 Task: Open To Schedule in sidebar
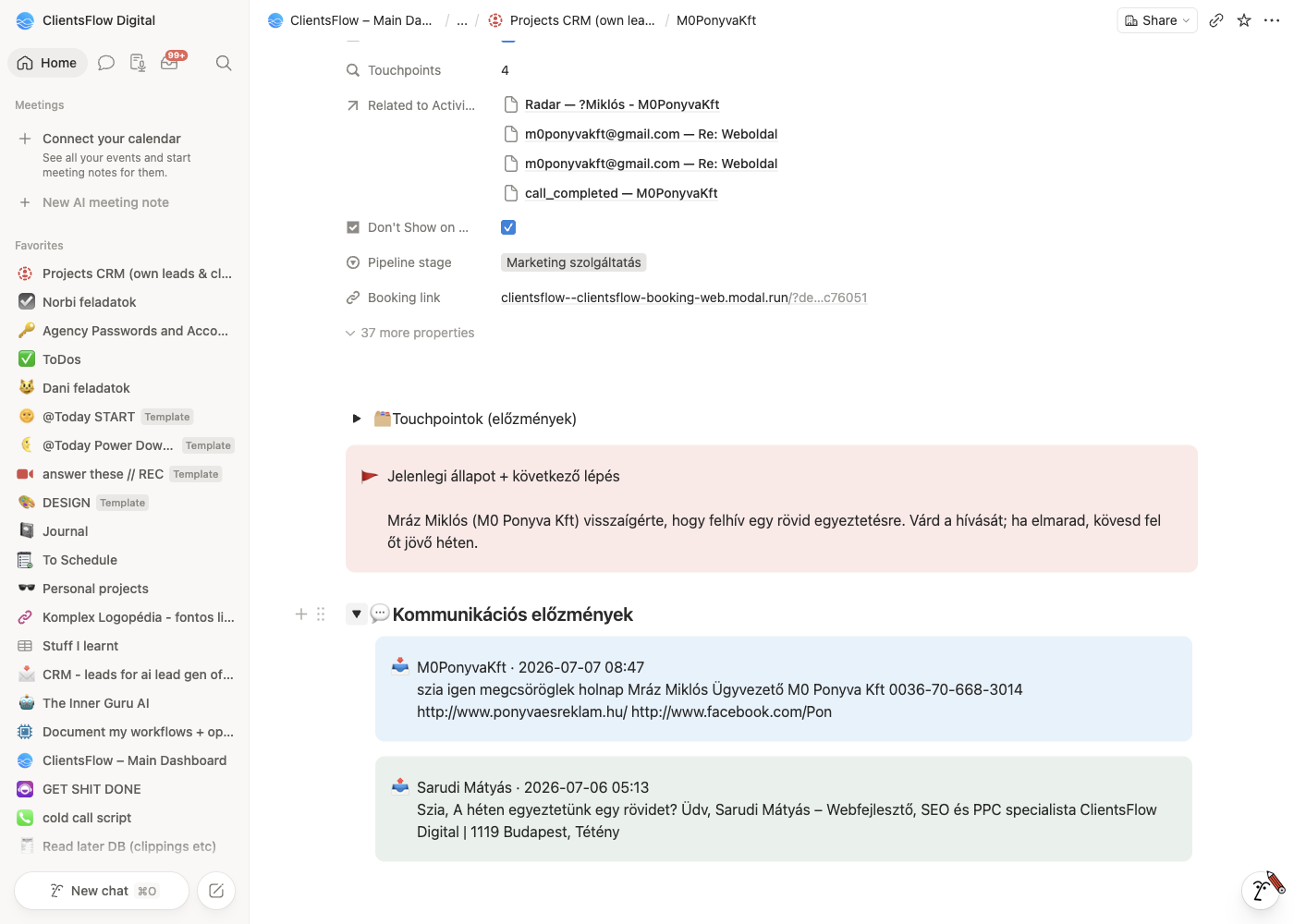click(x=125, y=560)
